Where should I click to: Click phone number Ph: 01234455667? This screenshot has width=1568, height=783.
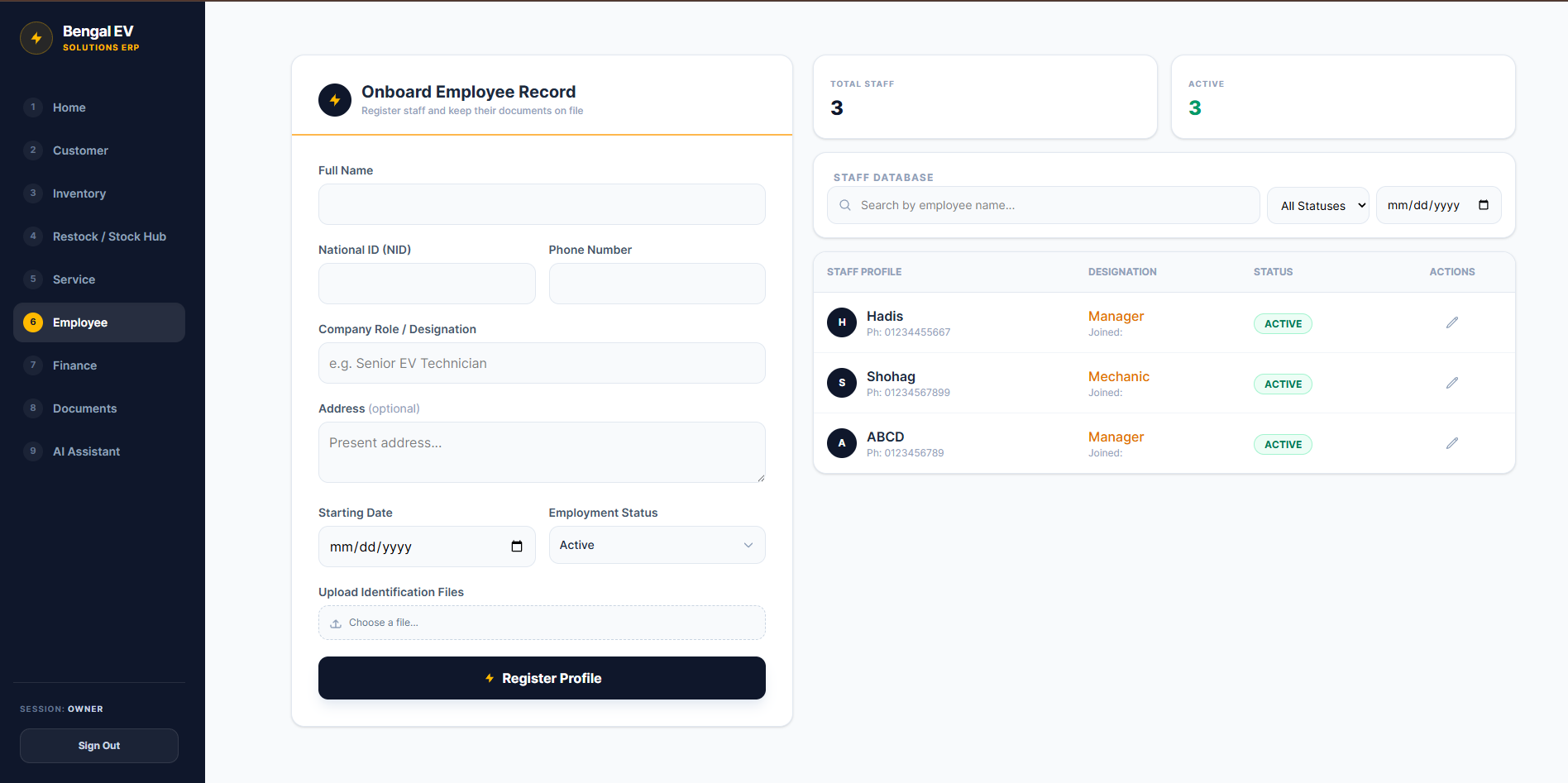point(908,332)
